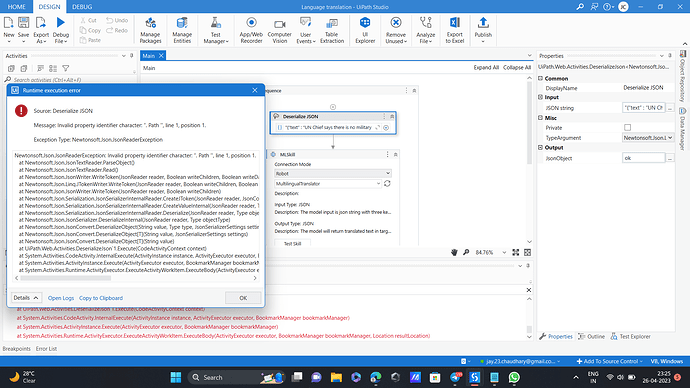The width and height of the screenshot is (690, 388).
Task: Open the MultilingualTranslator skill dropdown
Action: pyautogui.click(x=328, y=183)
